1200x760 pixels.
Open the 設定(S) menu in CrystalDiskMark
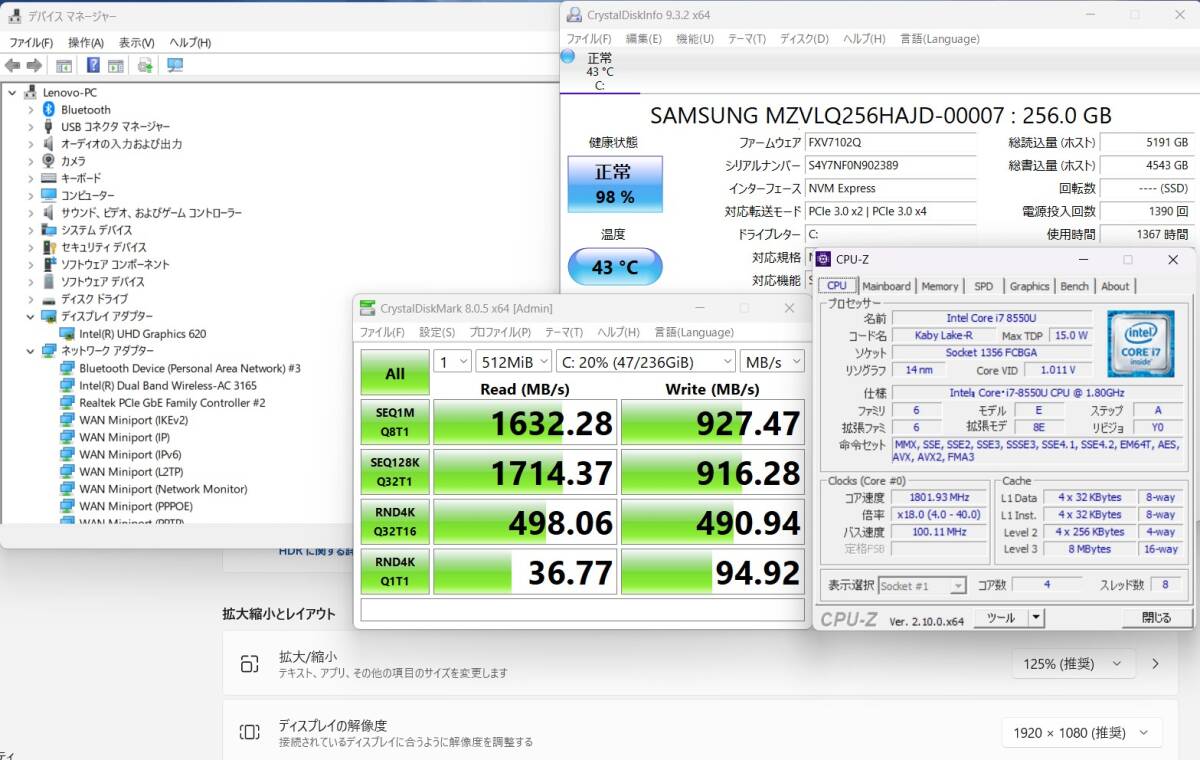pos(437,332)
